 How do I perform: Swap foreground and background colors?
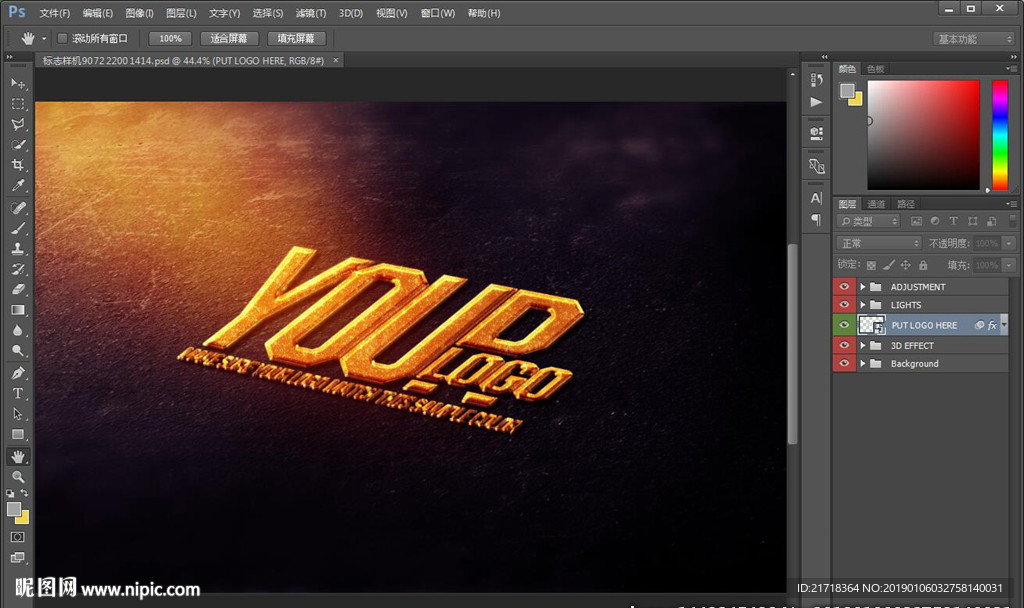(x=24, y=493)
